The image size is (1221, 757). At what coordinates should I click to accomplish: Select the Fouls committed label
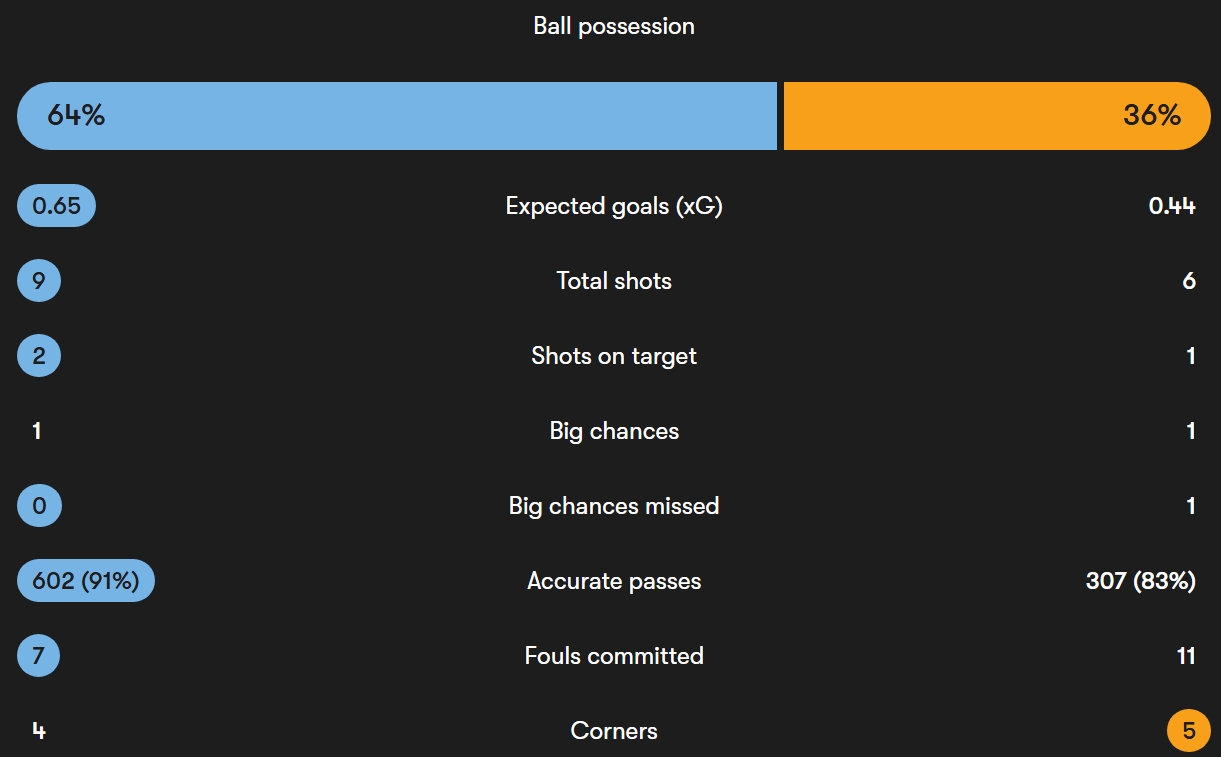pos(614,656)
